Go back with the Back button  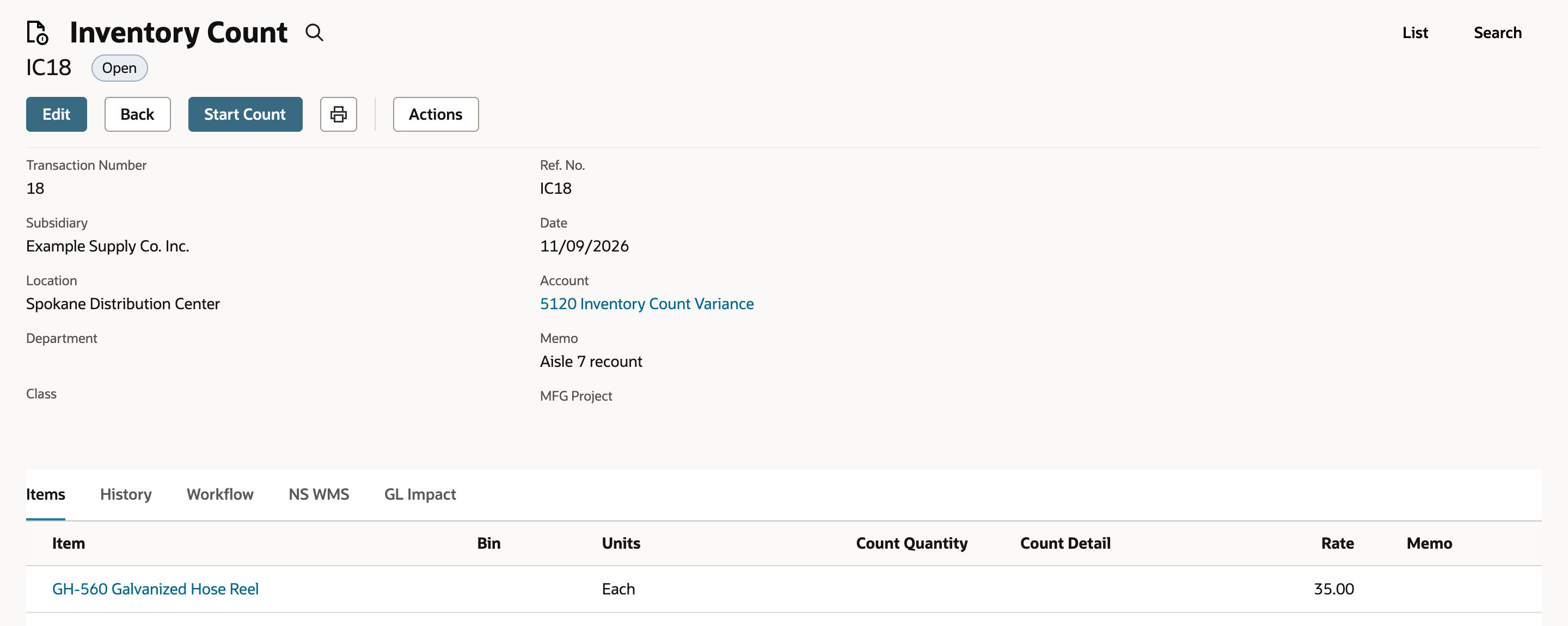click(138, 114)
